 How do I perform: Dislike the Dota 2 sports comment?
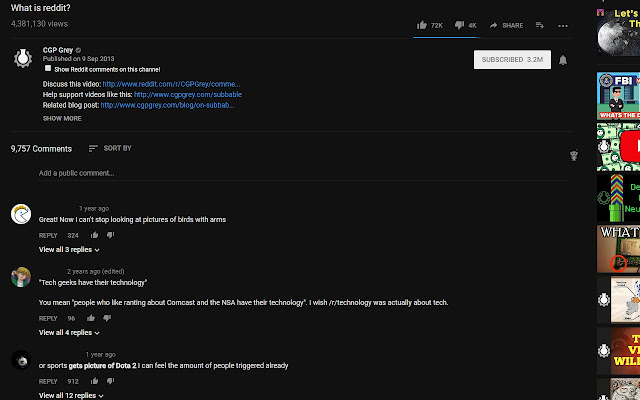[110, 381]
